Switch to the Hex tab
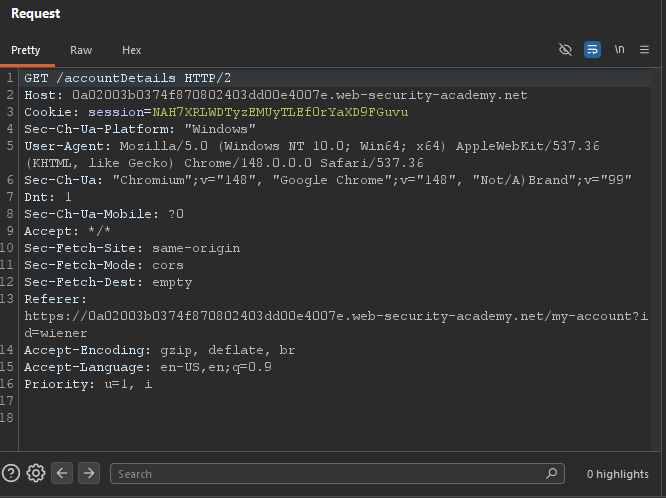Viewport: 666px width, 498px height. [x=131, y=50]
